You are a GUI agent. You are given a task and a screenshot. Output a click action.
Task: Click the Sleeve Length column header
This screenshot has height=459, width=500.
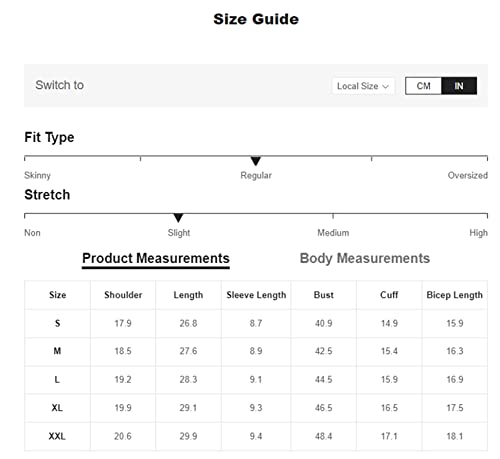pyautogui.click(x=256, y=295)
